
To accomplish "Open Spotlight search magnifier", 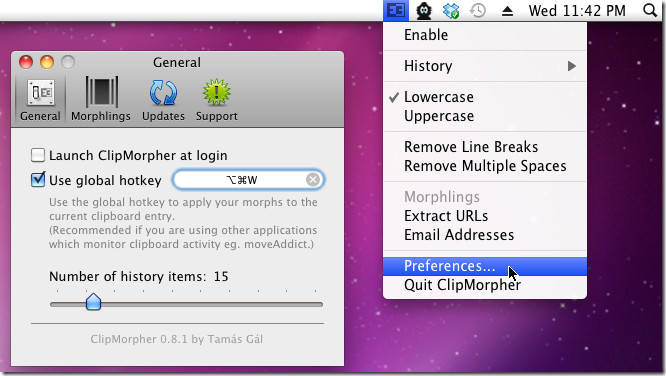I will (x=650, y=10).
